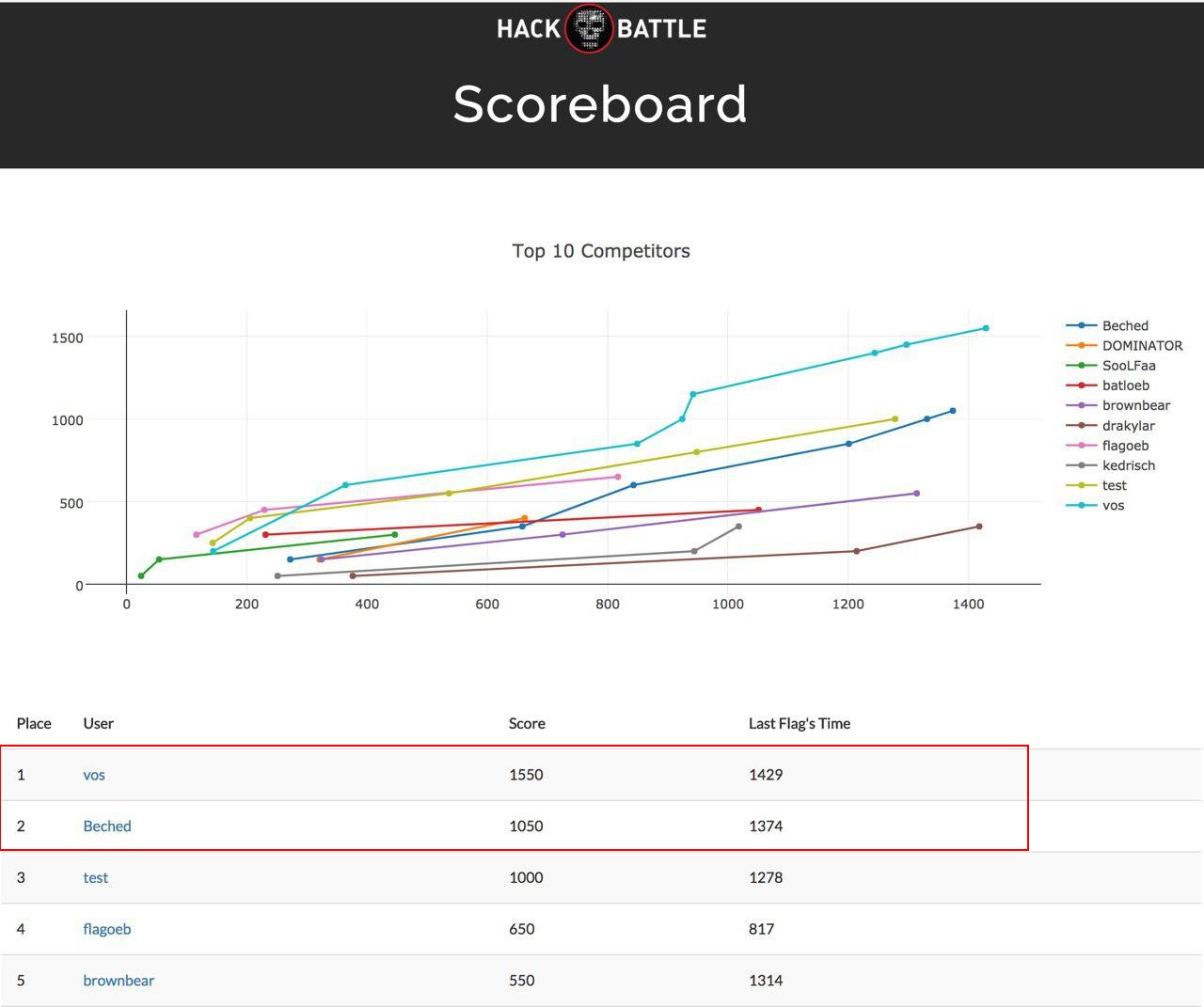The image size is (1204, 1007).
Task: Toggle the brownbear series in the legend
Action: tap(1118, 405)
